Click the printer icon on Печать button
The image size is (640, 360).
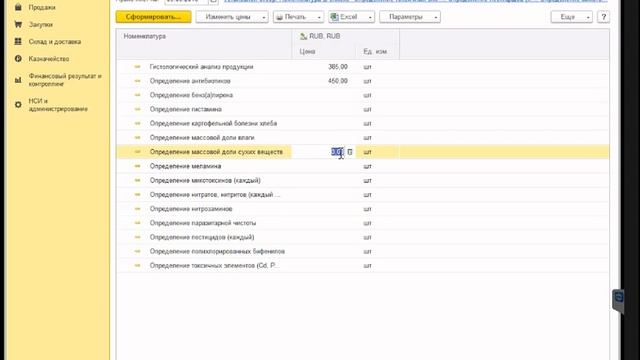click(280, 17)
